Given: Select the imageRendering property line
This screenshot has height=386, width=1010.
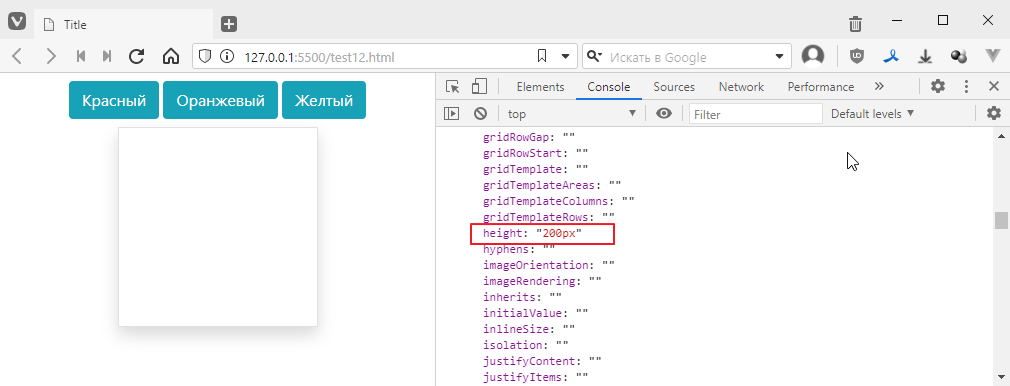Looking at the screenshot, I should tap(542, 281).
